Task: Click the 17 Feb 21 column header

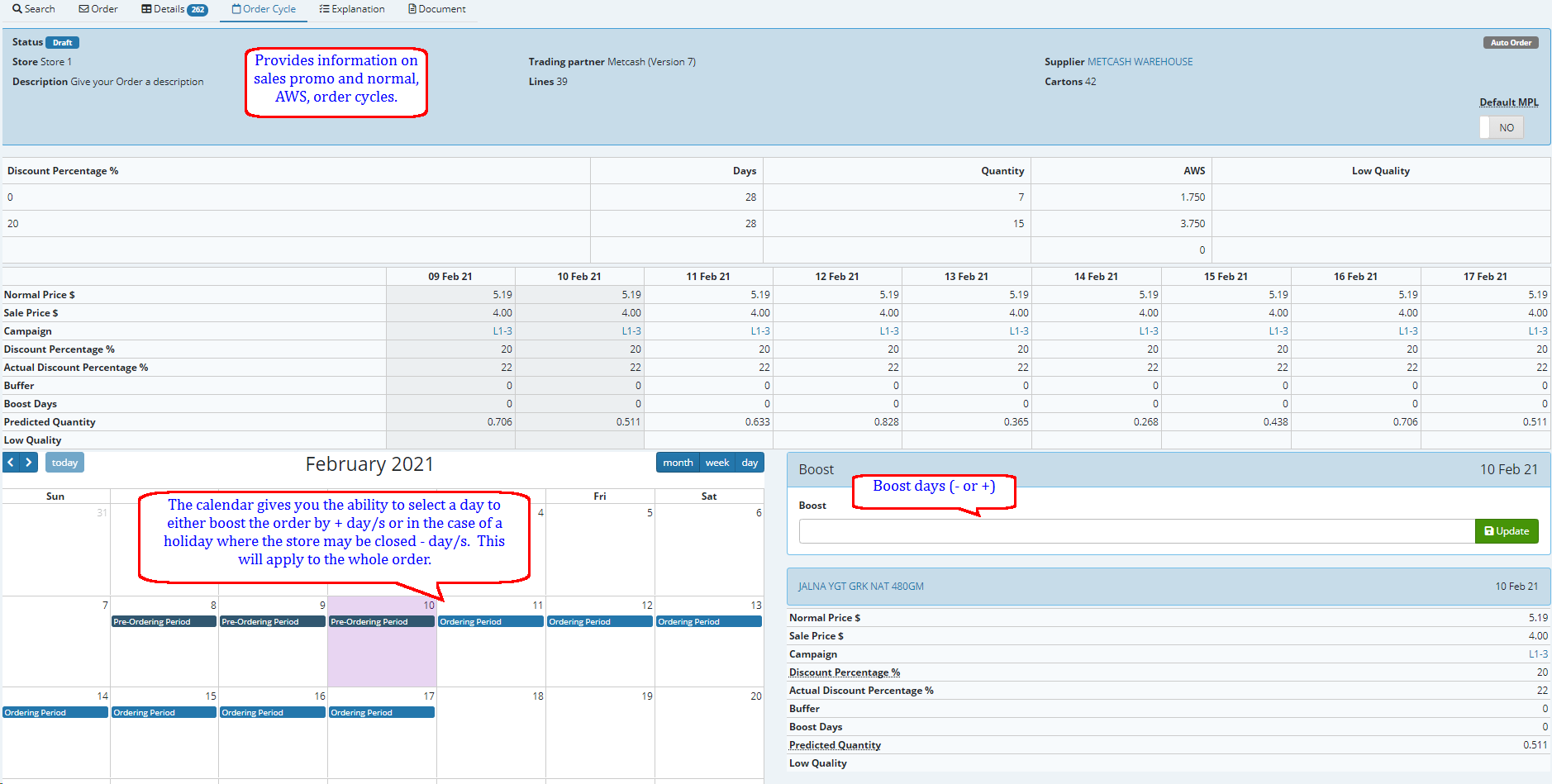Action: coord(1485,277)
